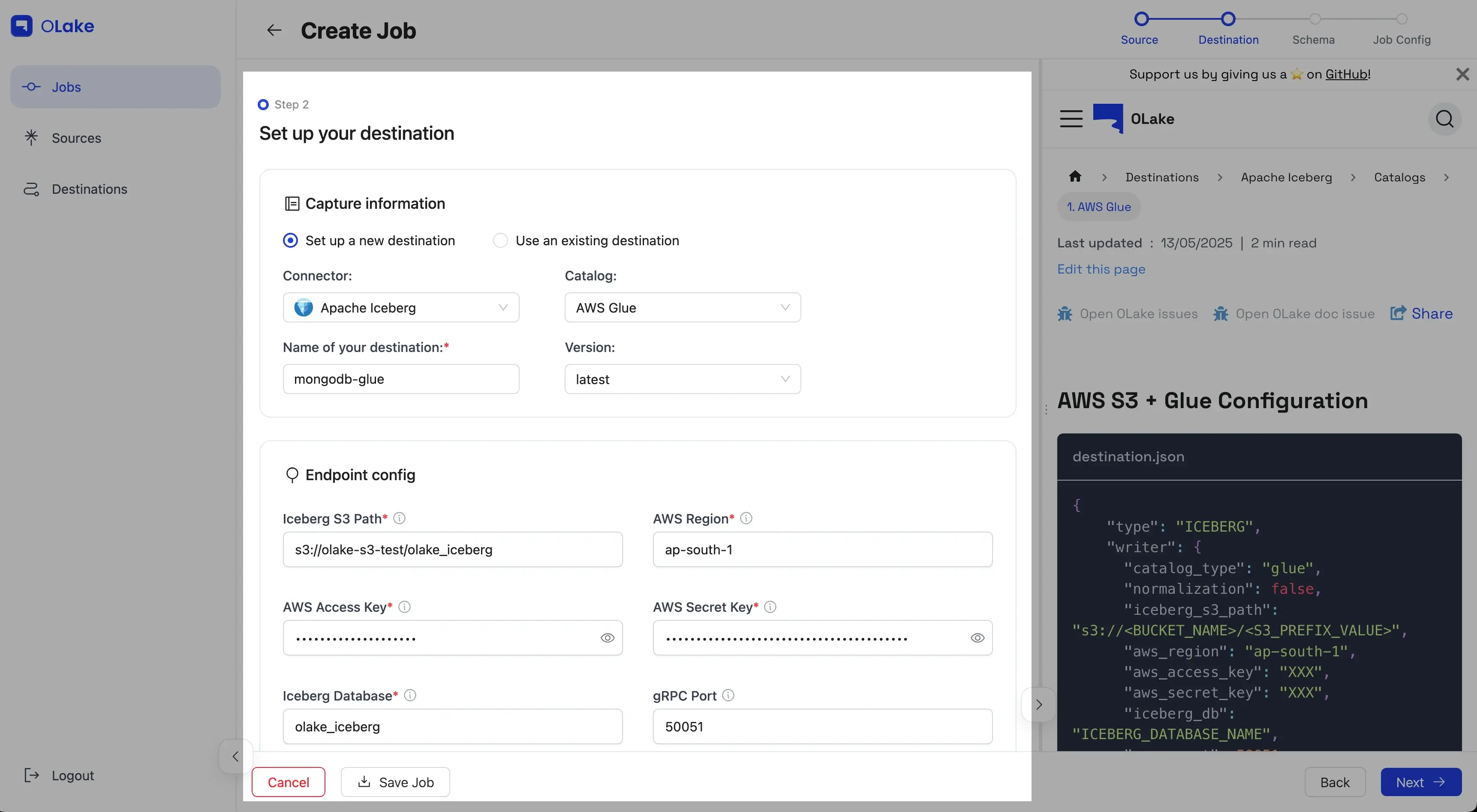Expand the Catalog dropdown AWS Glue
The height and width of the screenshot is (812, 1477).
(x=682, y=307)
